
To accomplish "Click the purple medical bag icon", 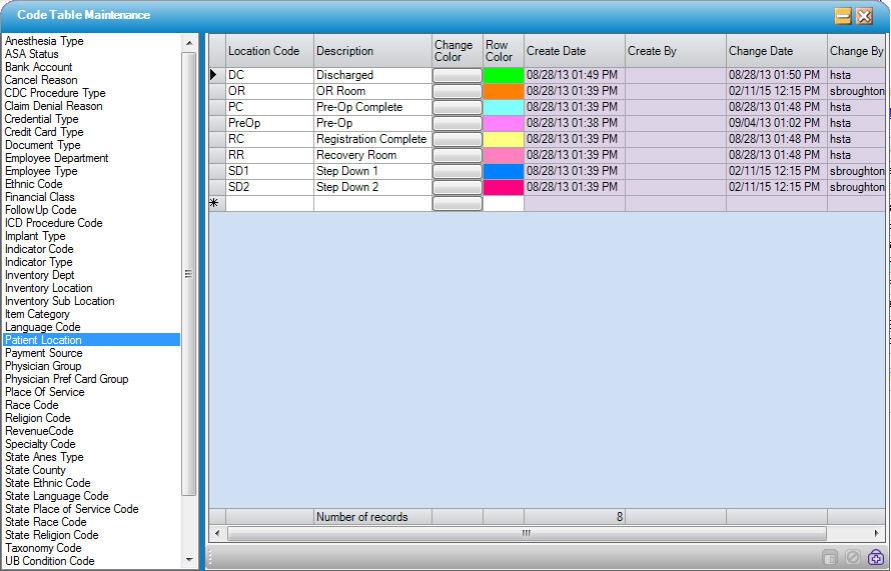I will (876, 558).
